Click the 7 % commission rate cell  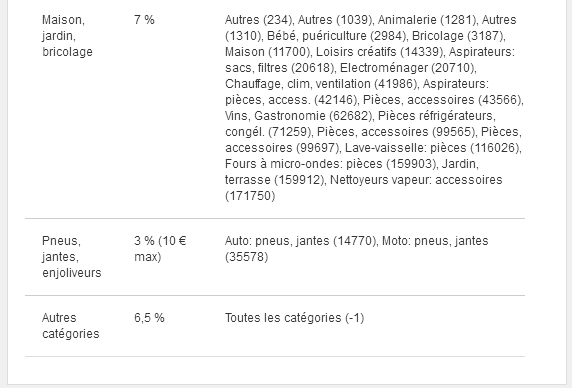coord(144,20)
